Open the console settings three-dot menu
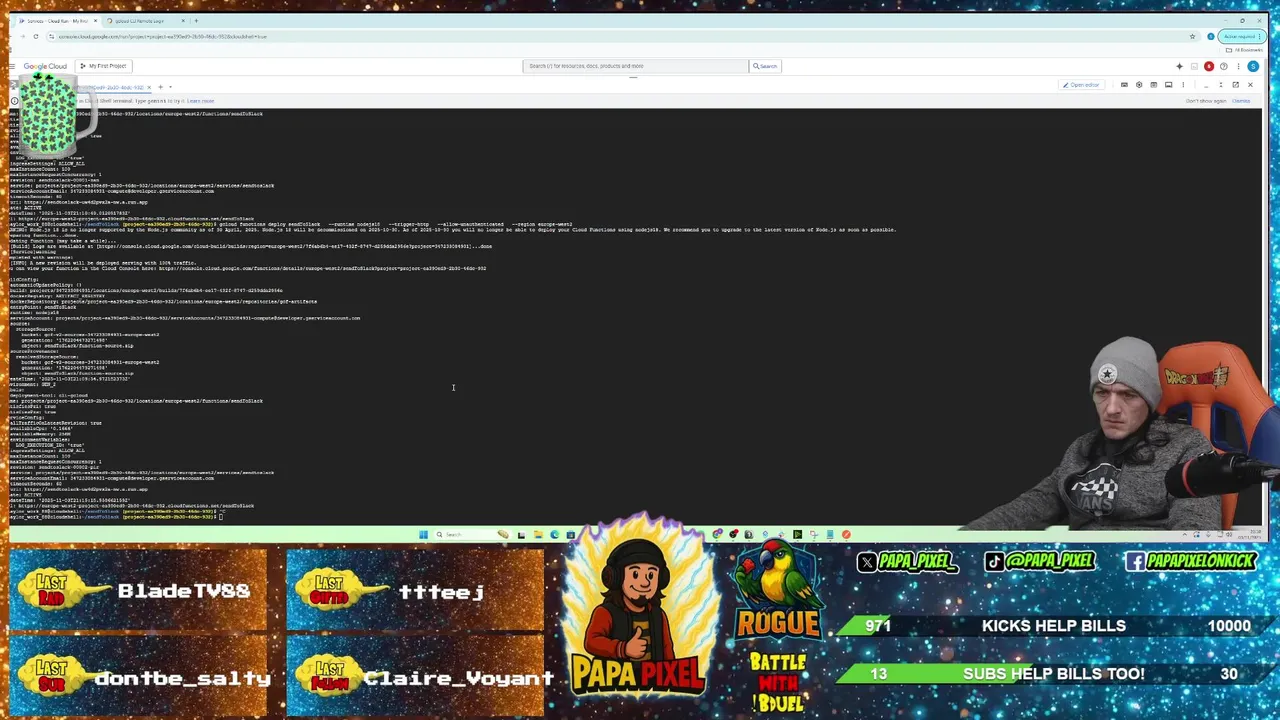The image size is (1280, 720). tap(1238, 66)
